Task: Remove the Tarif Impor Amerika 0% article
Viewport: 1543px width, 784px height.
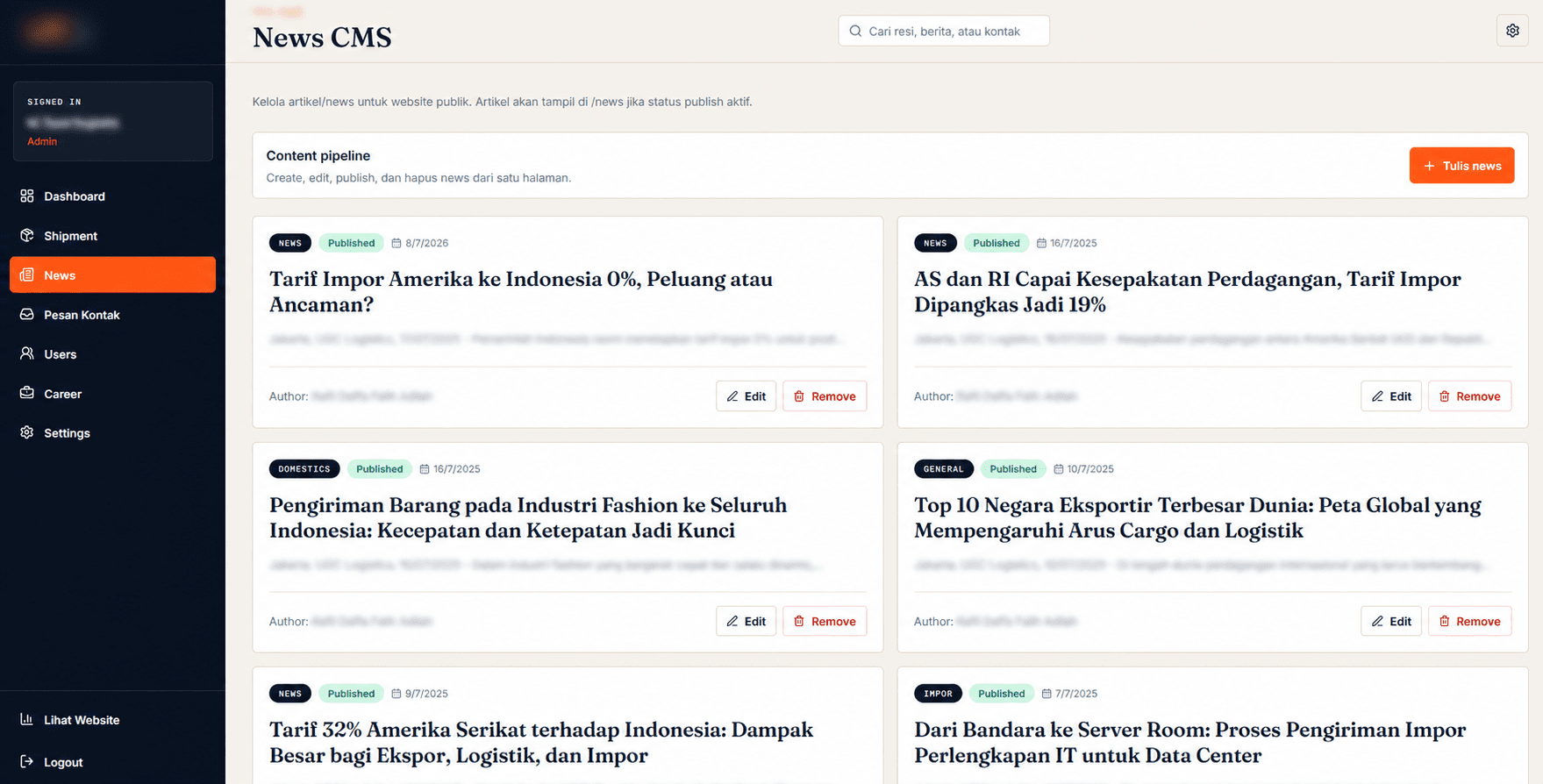Action: coord(825,396)
